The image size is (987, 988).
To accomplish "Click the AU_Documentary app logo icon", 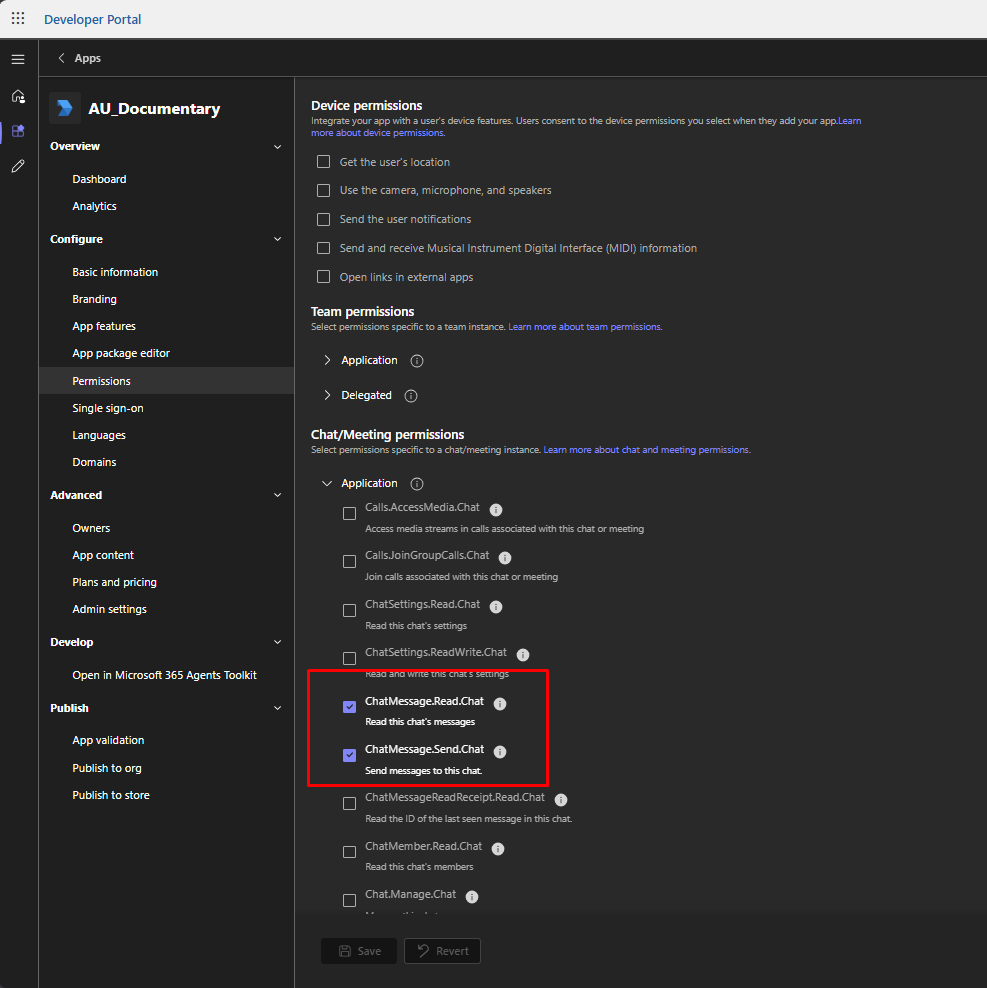I will point(65,108).
